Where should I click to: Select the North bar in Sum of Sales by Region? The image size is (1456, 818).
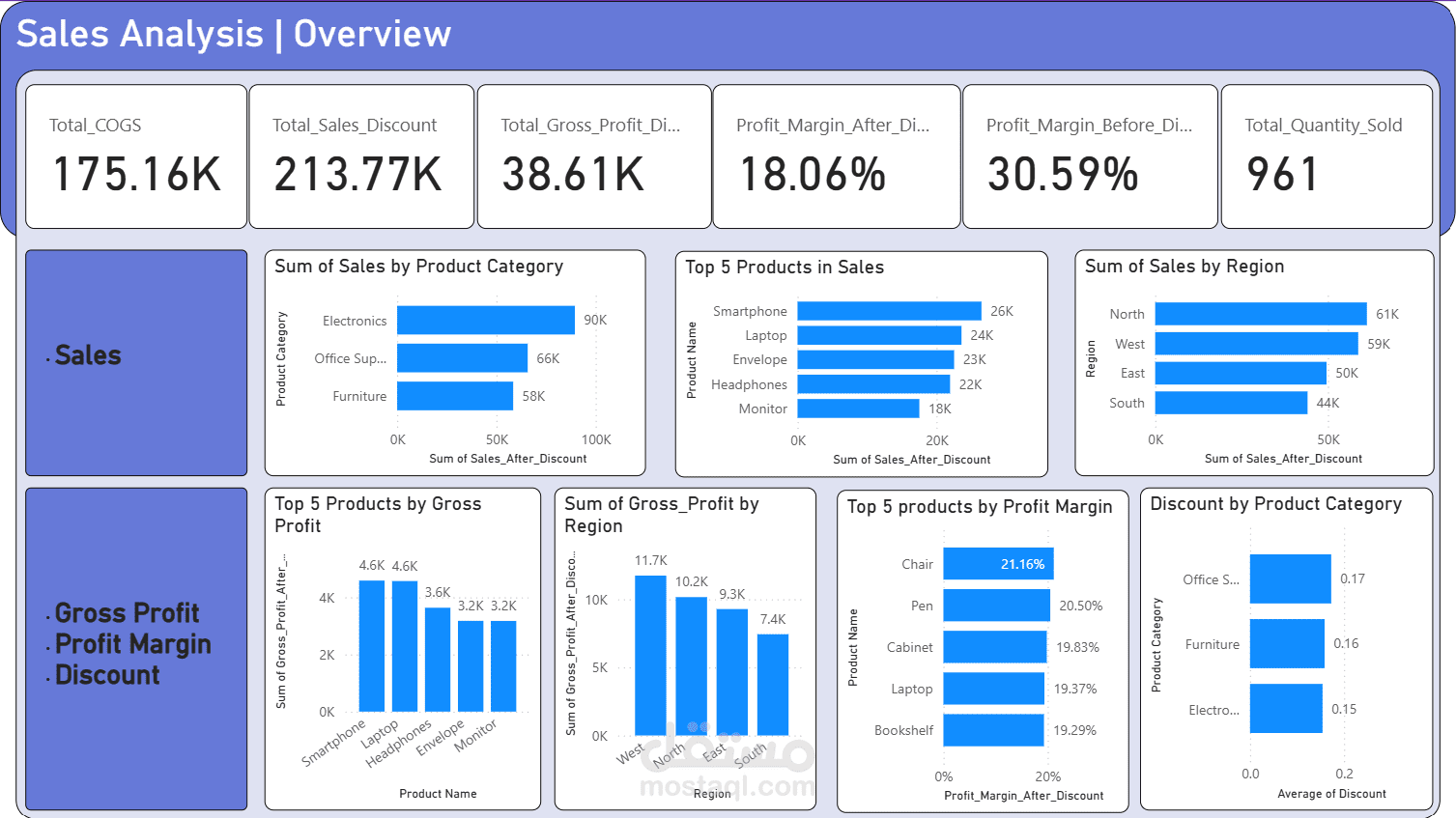pos(1262,314)
